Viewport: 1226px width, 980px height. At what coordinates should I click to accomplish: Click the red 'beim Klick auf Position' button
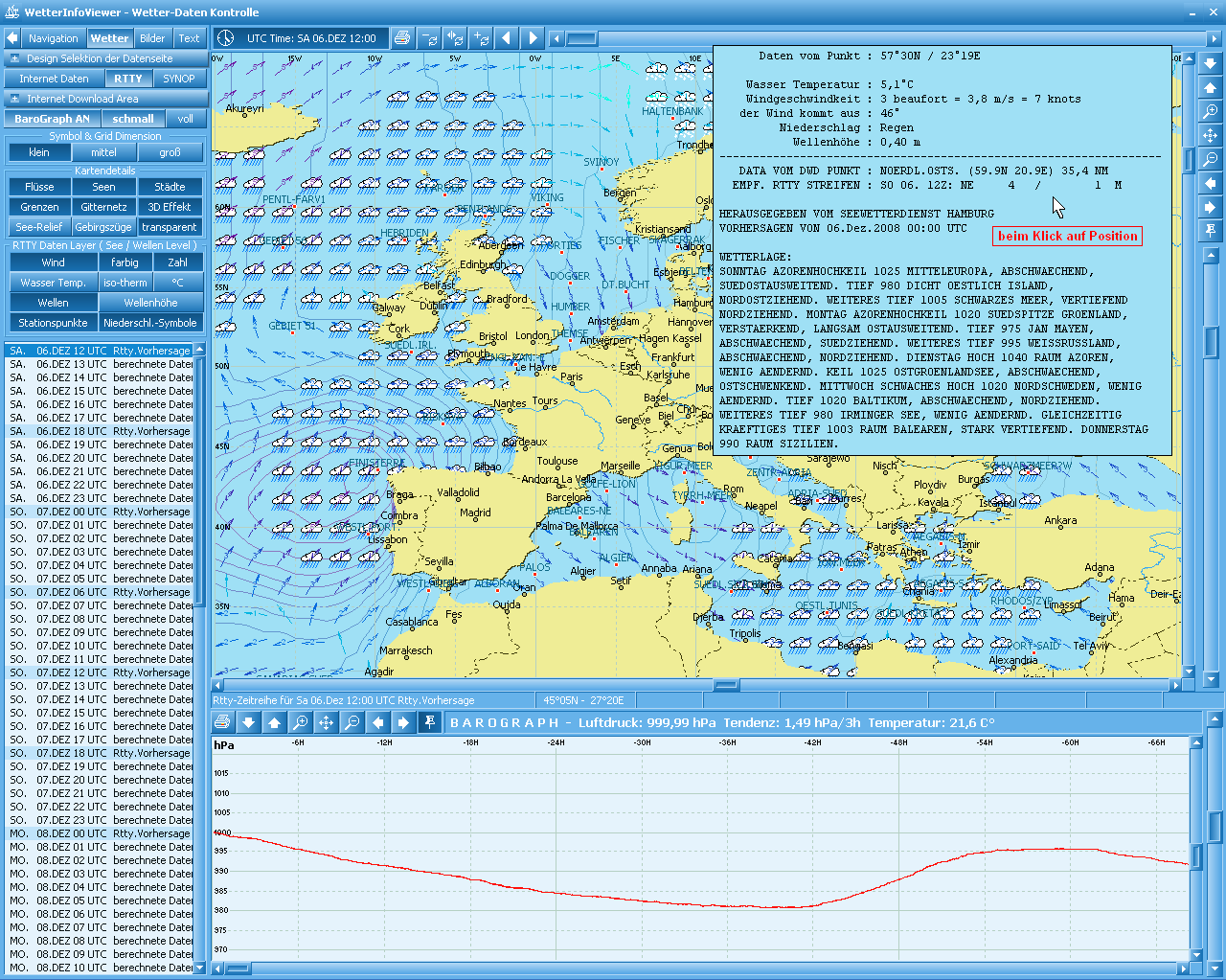pos(1067,236)
